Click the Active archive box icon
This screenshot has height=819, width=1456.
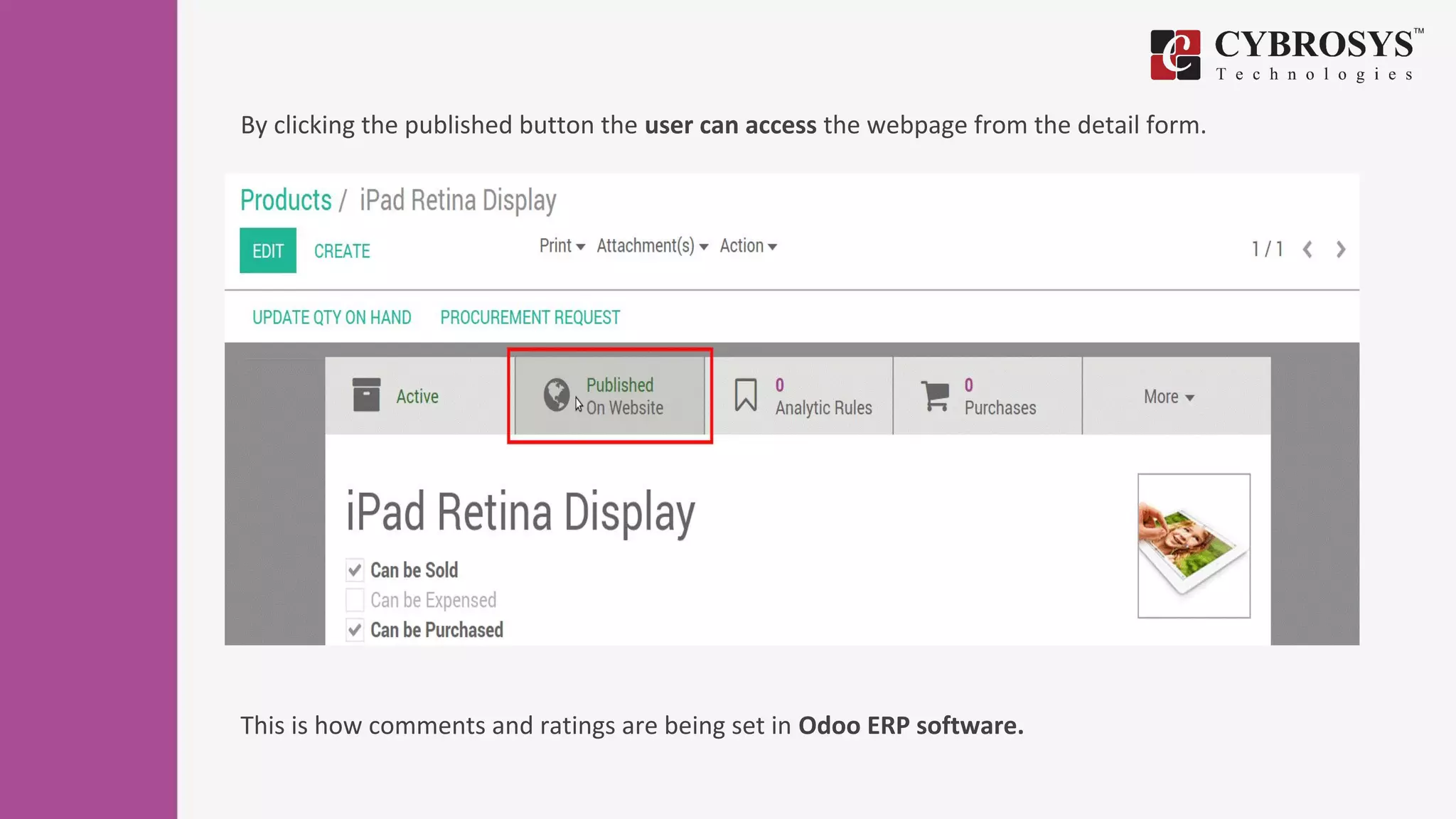pyautogui.click(x=366, y=395)
